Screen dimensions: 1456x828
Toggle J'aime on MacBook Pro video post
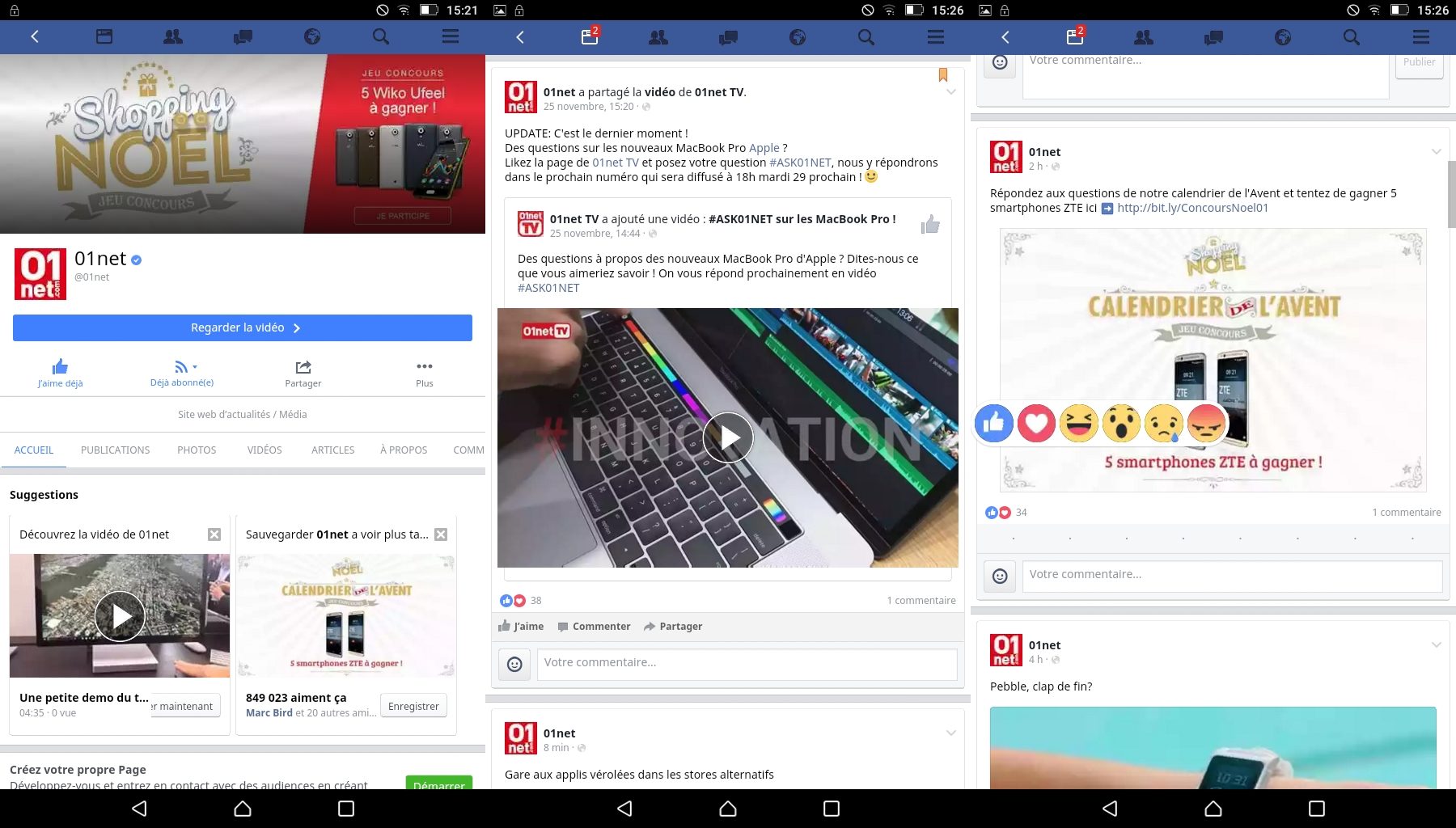521,626
